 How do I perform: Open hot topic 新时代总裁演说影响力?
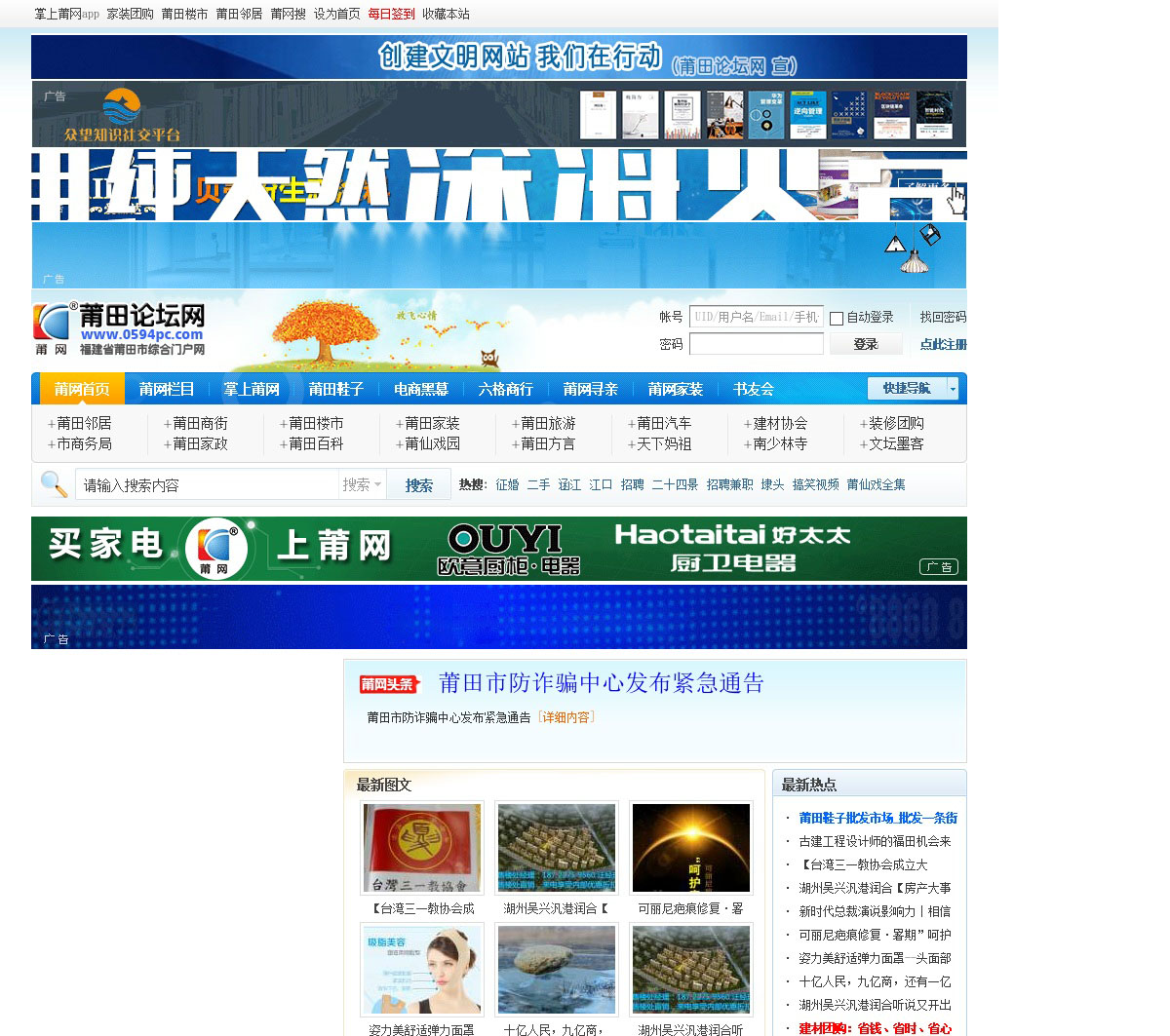pos(875,911)
